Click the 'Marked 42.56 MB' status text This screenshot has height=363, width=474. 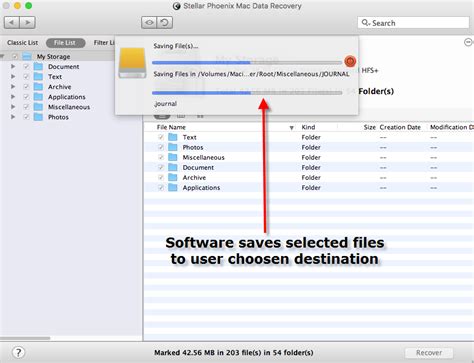[234, 352]
